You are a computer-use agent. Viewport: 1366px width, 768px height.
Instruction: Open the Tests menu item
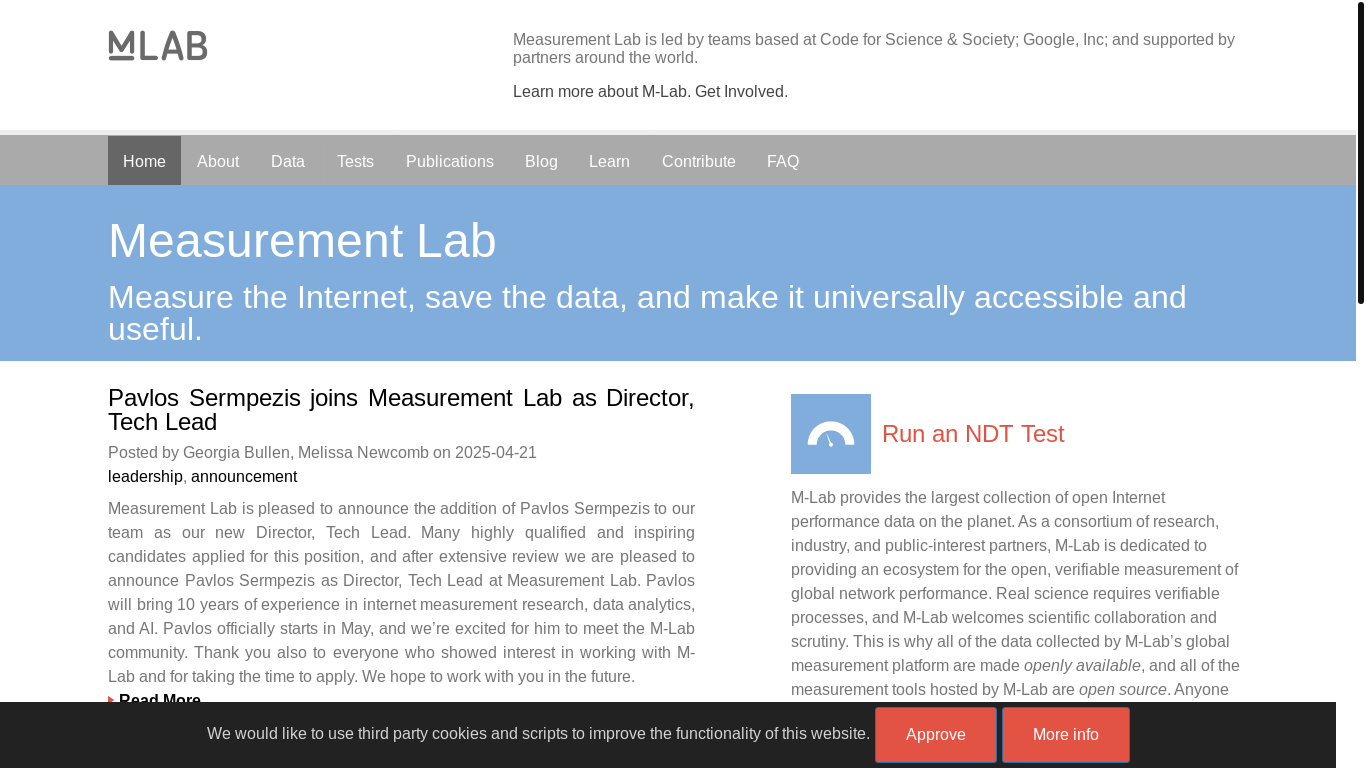(355, 161)
